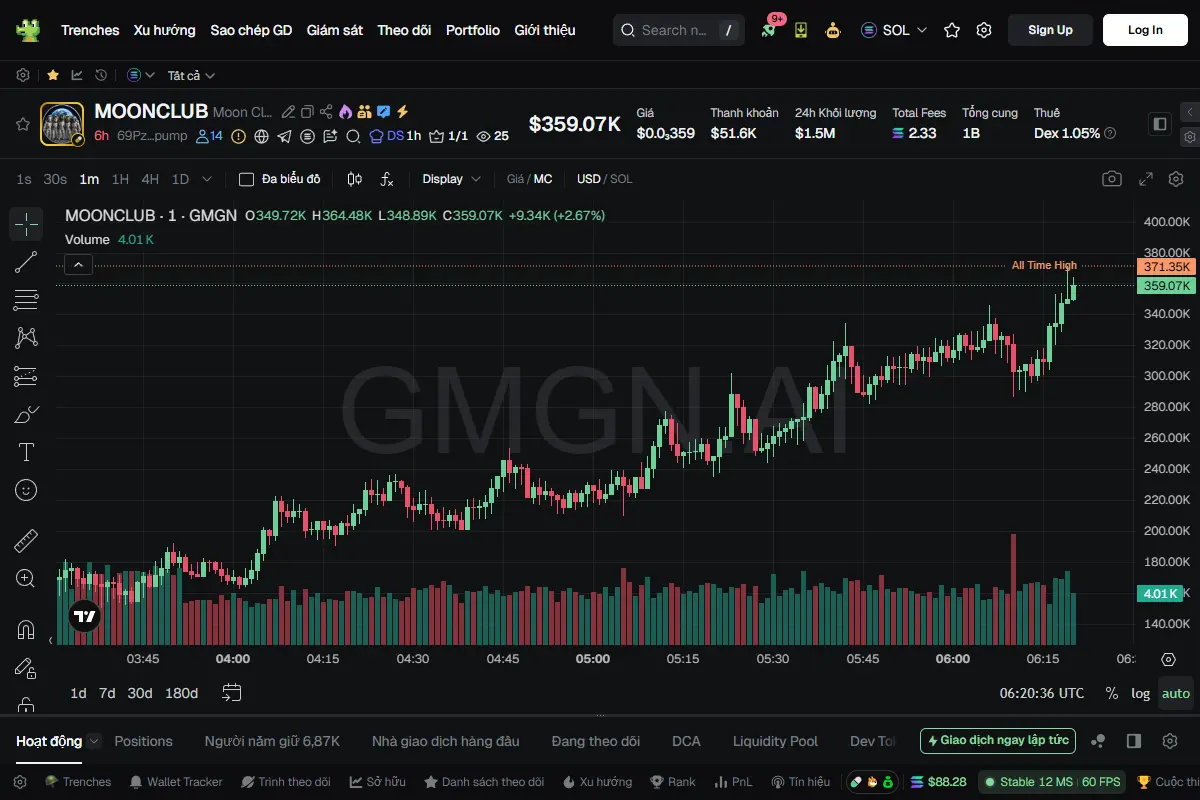Open the app download icon
The width and height of the screenshot is (1200, 800).
point(801,30)
